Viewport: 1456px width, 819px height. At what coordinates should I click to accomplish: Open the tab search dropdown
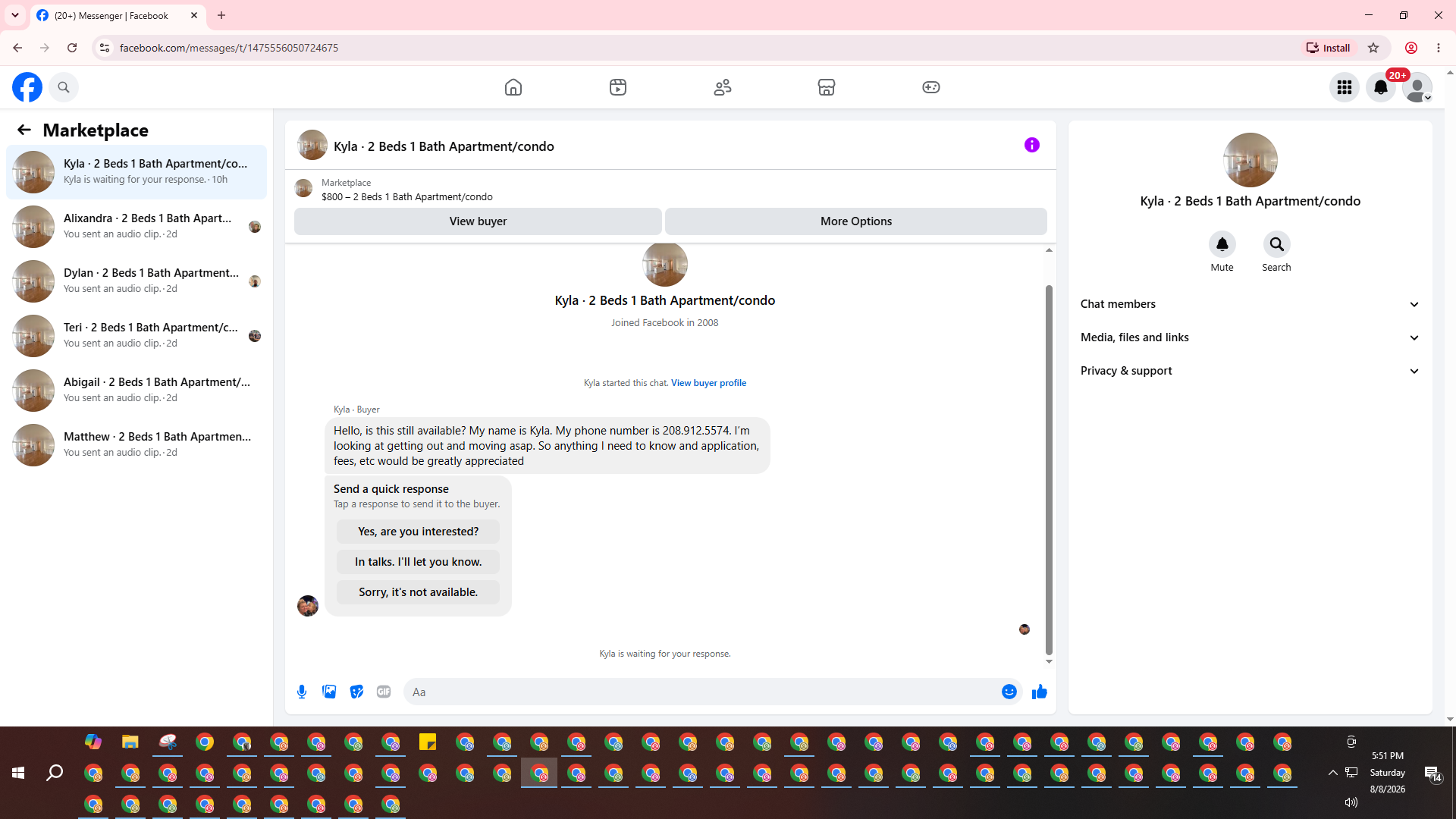click(15, 15)
